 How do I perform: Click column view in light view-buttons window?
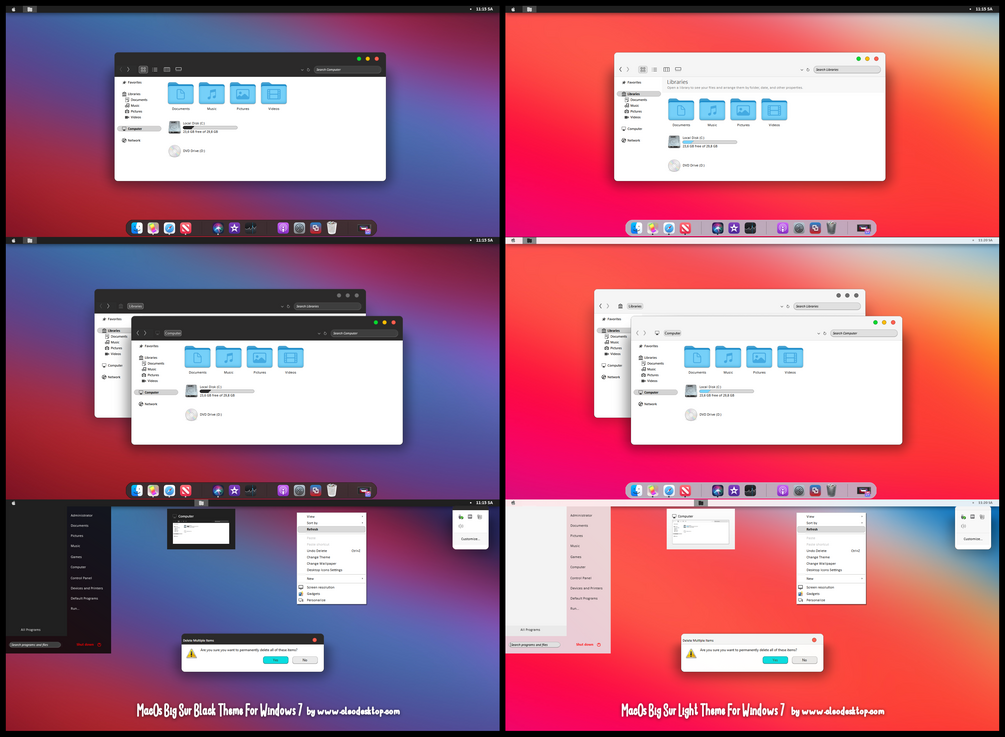point(667,69)
